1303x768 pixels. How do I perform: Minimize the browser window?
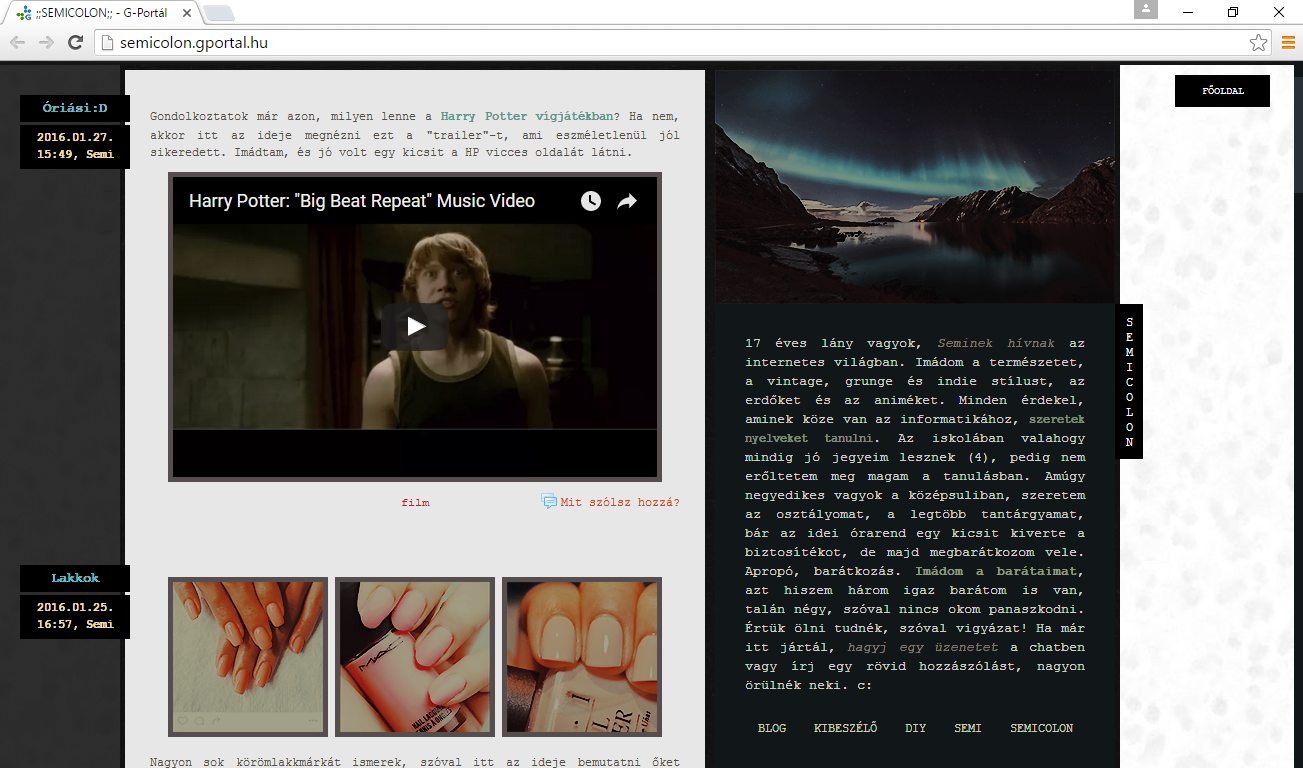[1188, 11]
